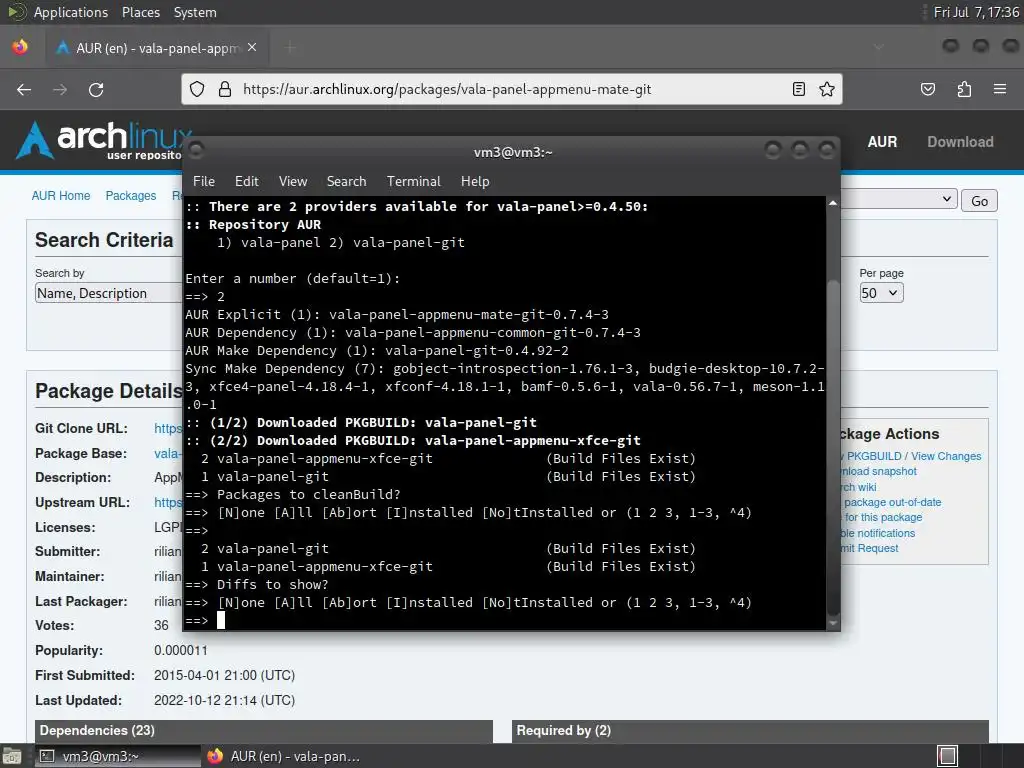Click the terminal vertical scrollbar
Screen dimensions: 1024x768
coord(833,446)
